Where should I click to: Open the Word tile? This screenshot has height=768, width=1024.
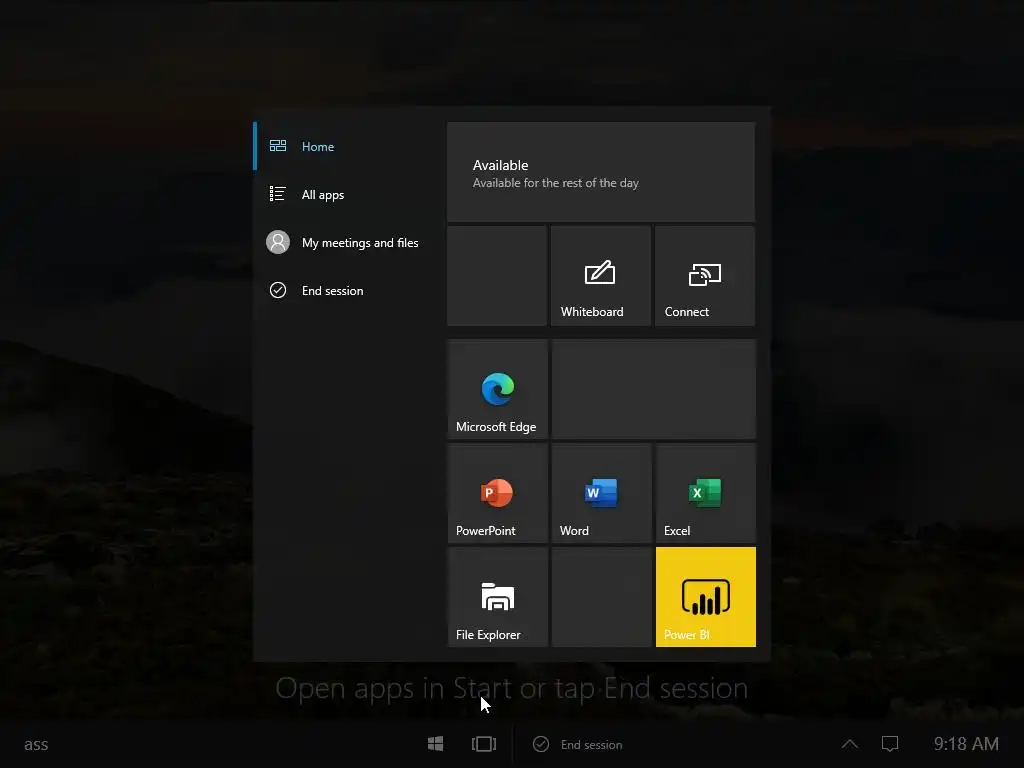coord(601,493)
